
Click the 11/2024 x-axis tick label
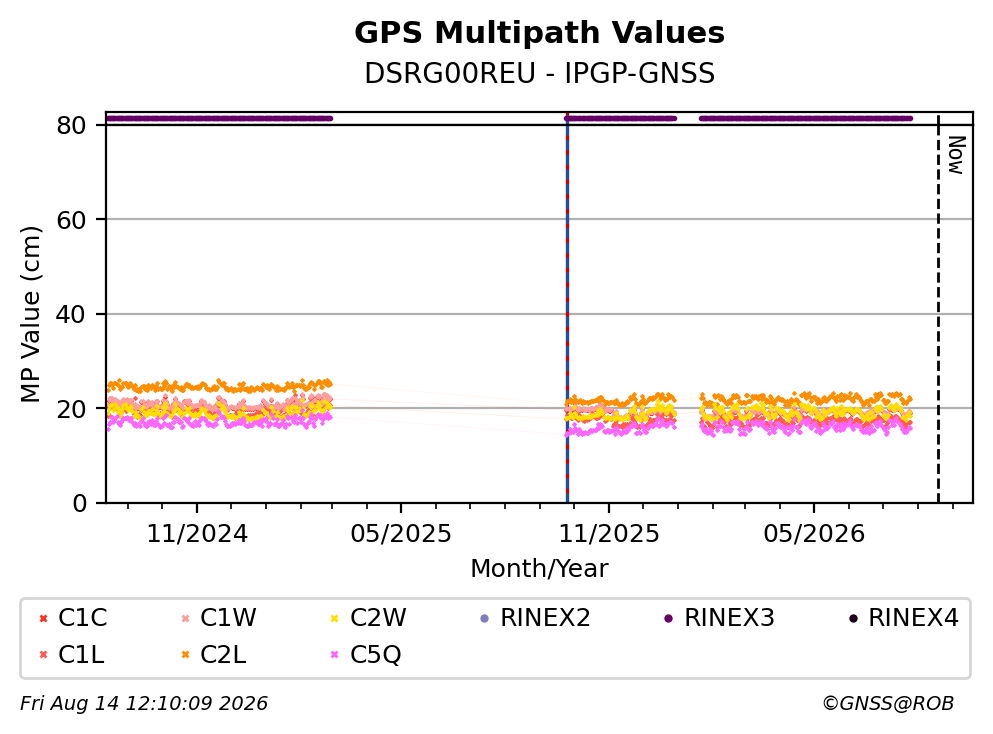(x=197, y=534)
